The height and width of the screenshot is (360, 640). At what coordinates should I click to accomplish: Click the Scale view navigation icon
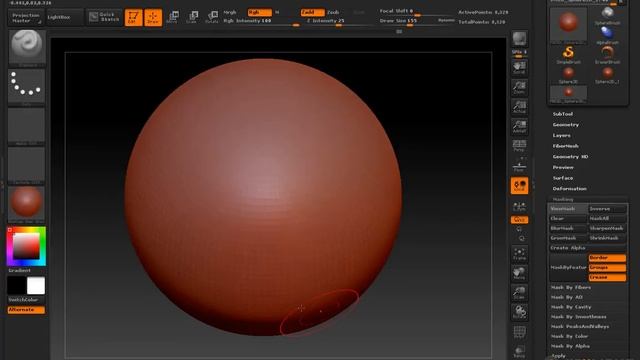coord(520,292)
